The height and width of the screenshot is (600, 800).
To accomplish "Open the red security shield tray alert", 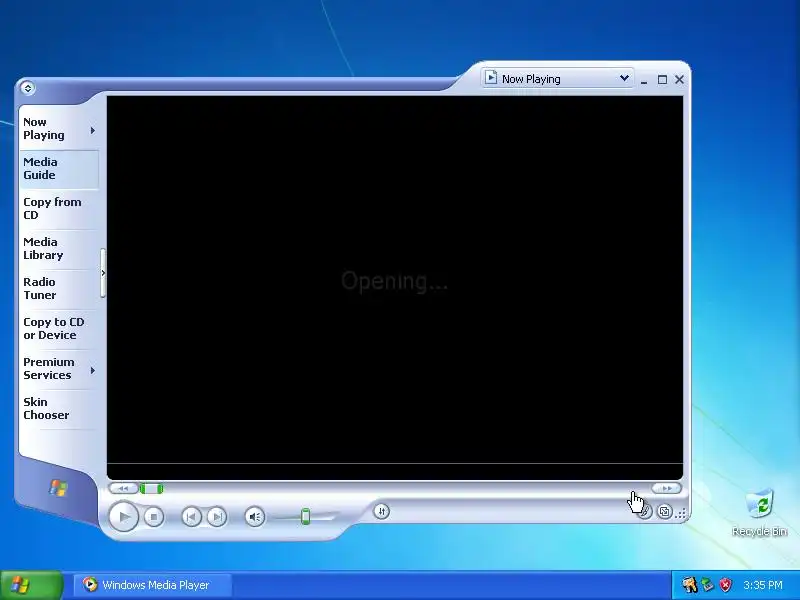I will point(726,585).
